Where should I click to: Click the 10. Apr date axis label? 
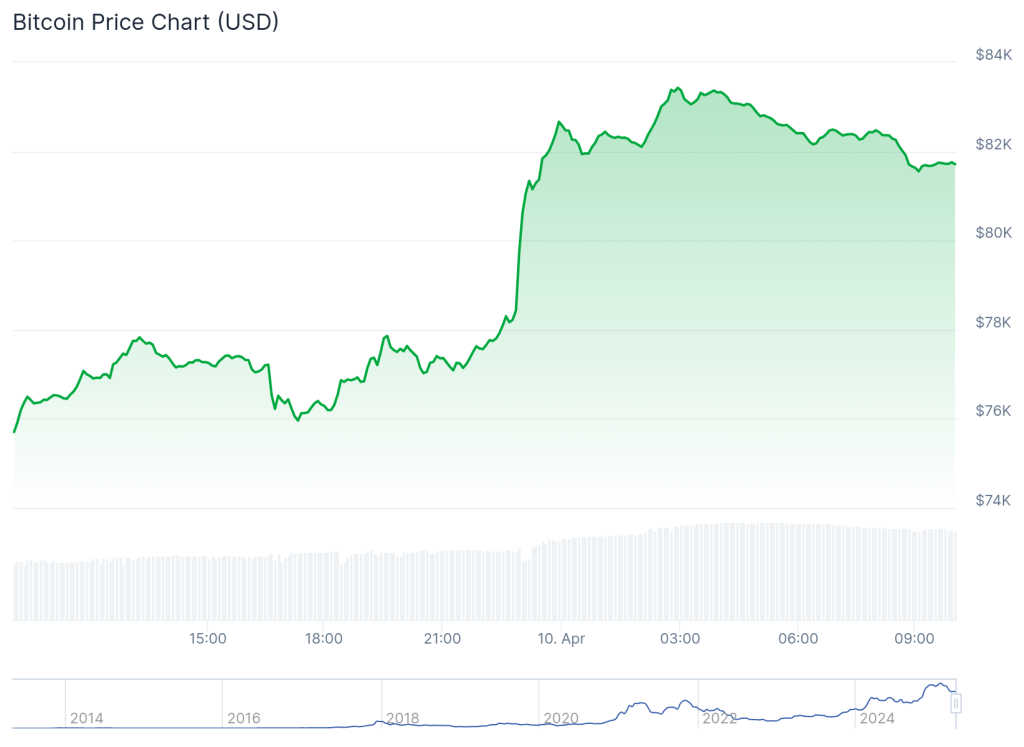(x=560, y=638)
